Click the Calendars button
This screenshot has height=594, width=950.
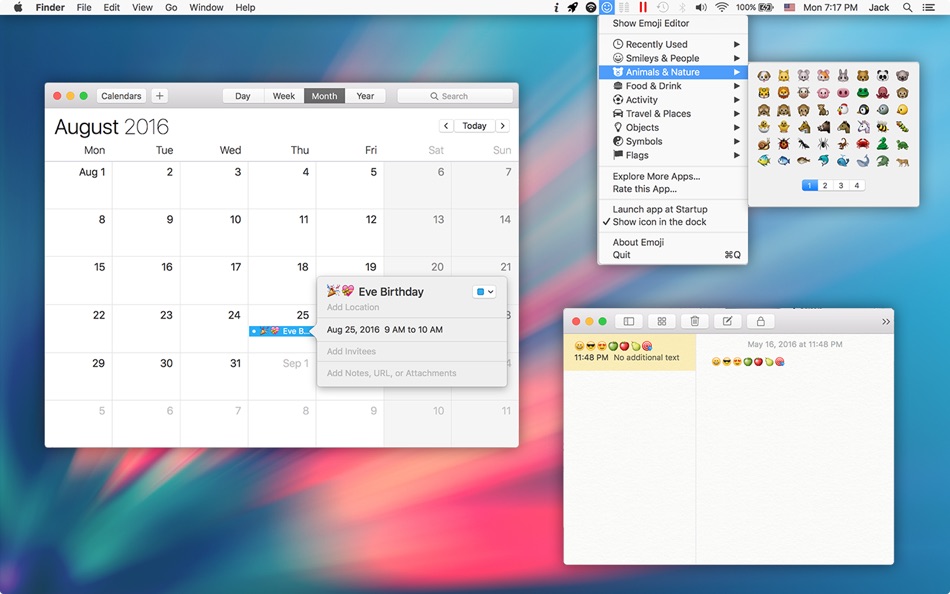point(121,96)
